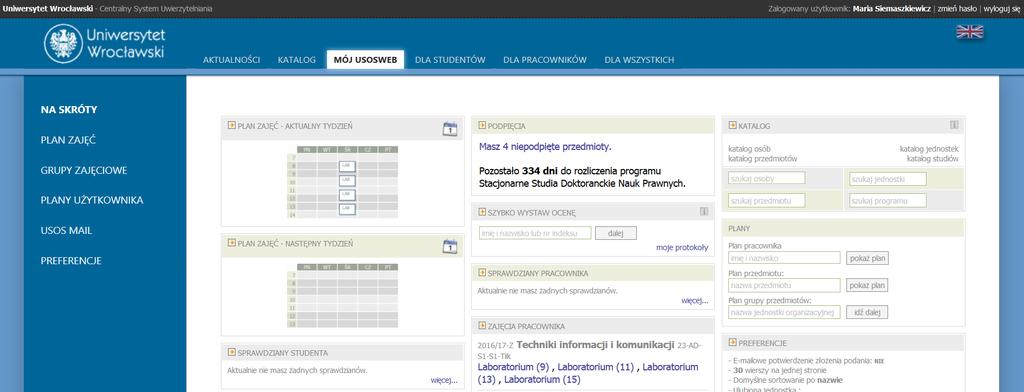The height and width of the screenshot is (392, 1024).
Task: Open the moje protokoły link
Action: click(682, 248)
